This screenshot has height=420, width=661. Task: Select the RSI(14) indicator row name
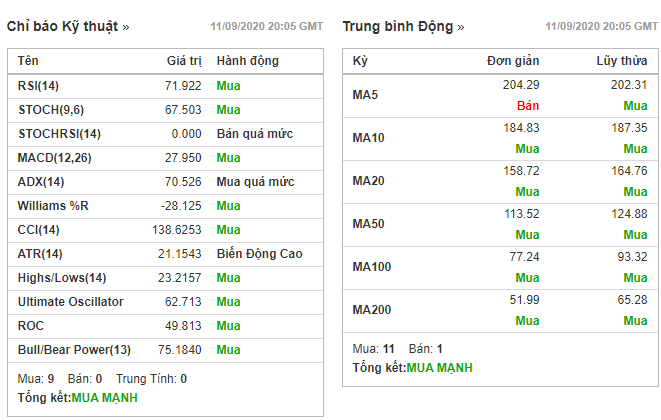pos(40,86)
